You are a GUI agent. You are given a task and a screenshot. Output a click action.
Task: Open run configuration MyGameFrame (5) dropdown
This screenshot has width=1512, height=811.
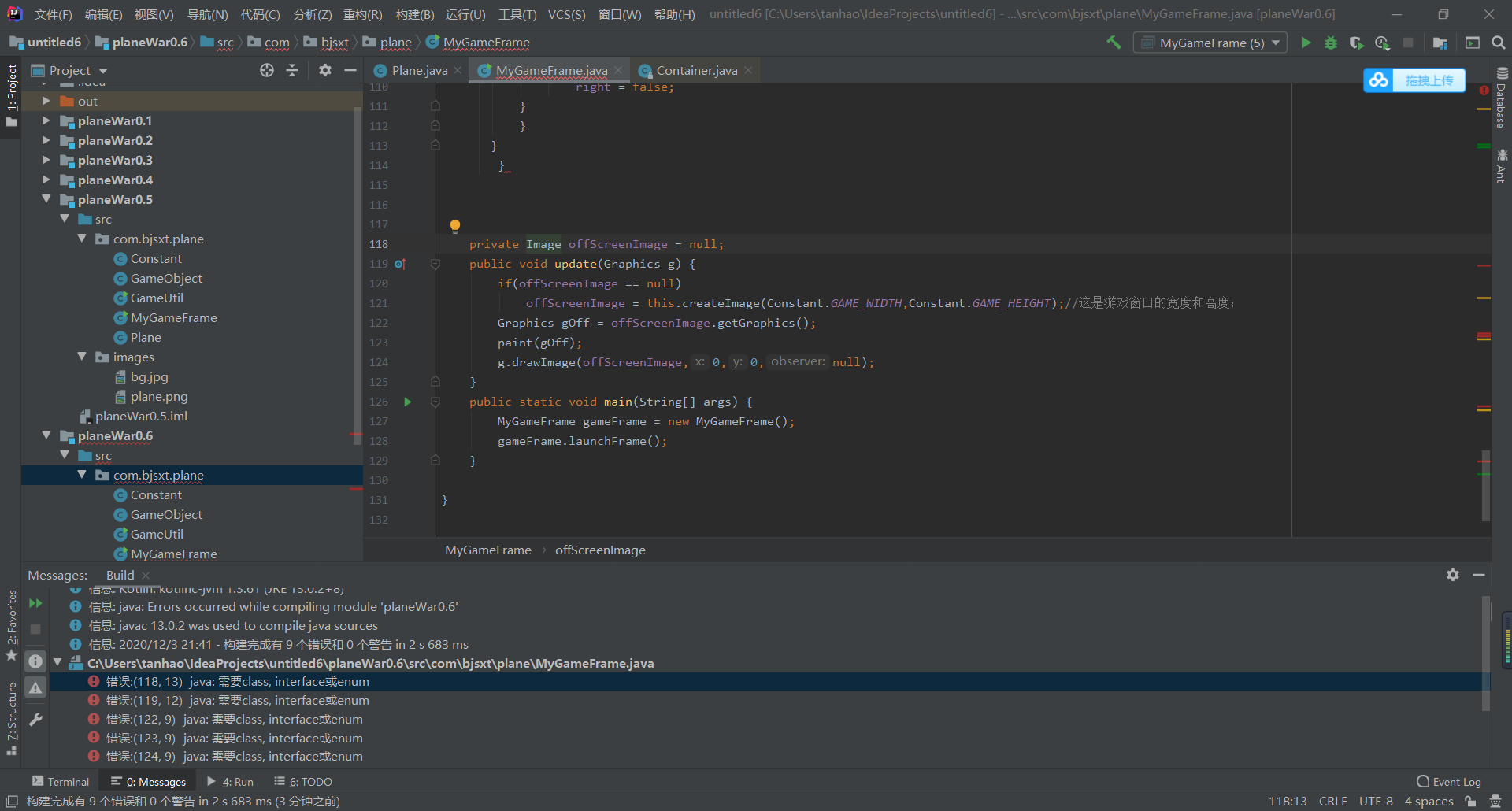pos(1210,43)
